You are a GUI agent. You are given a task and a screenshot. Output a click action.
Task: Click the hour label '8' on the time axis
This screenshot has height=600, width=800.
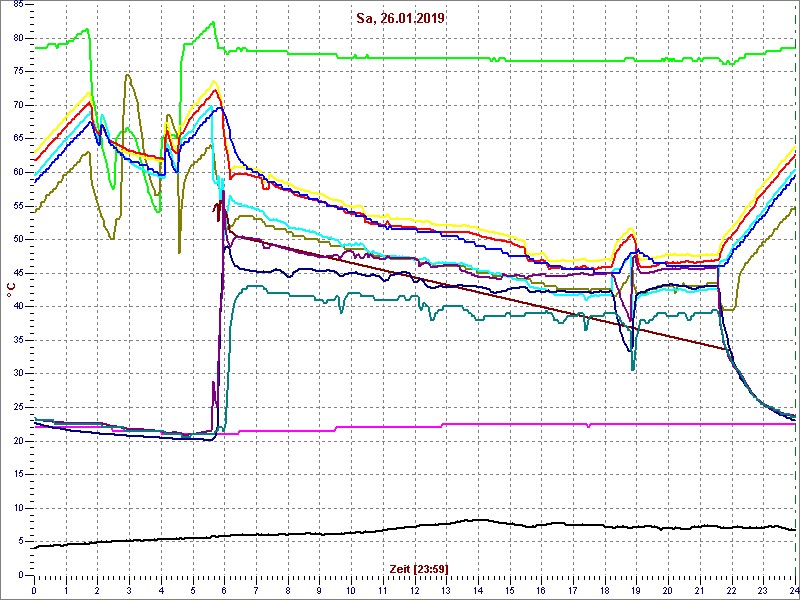[288, 590]
